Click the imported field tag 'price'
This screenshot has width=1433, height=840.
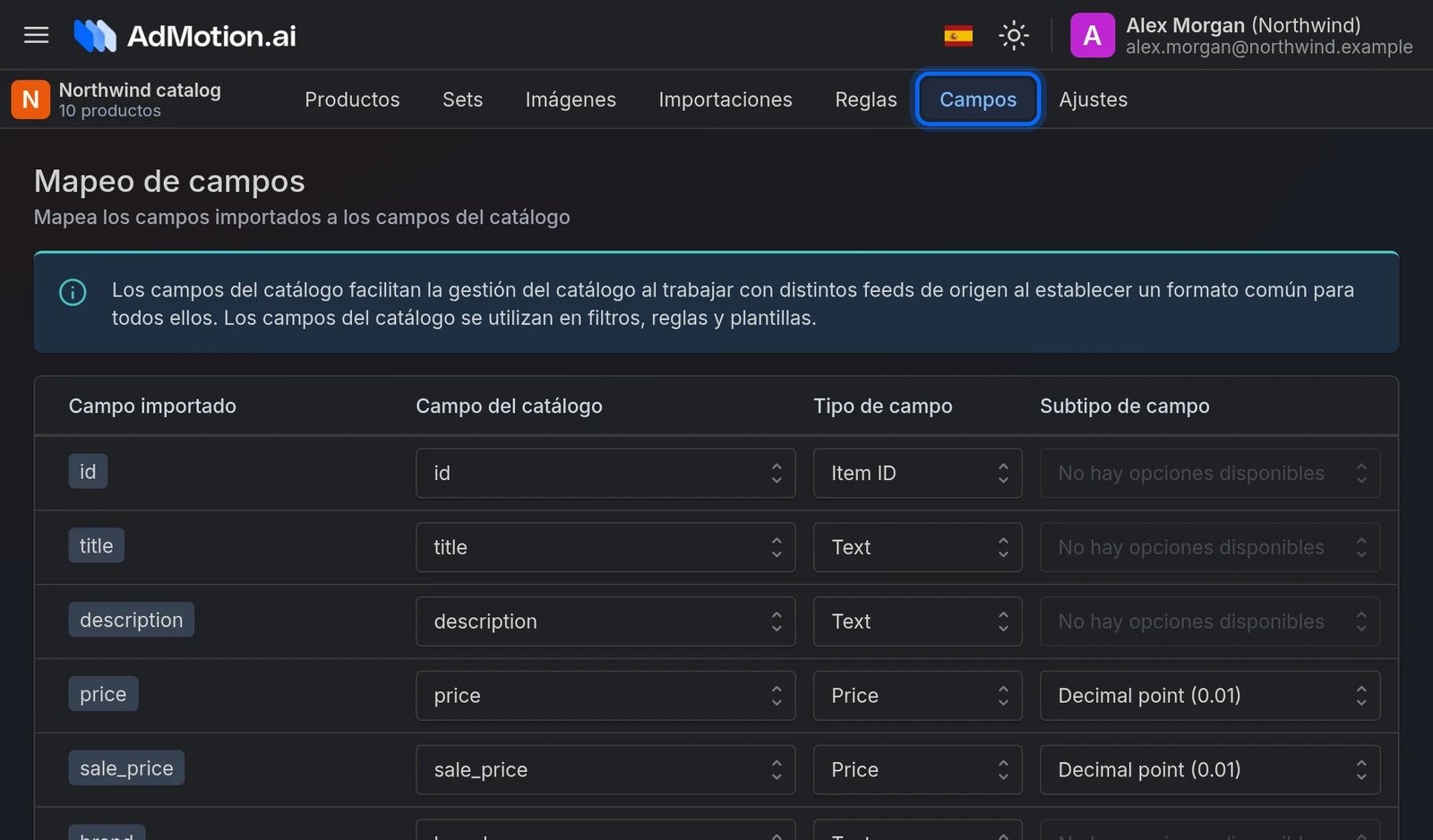(x=103, y=694)
